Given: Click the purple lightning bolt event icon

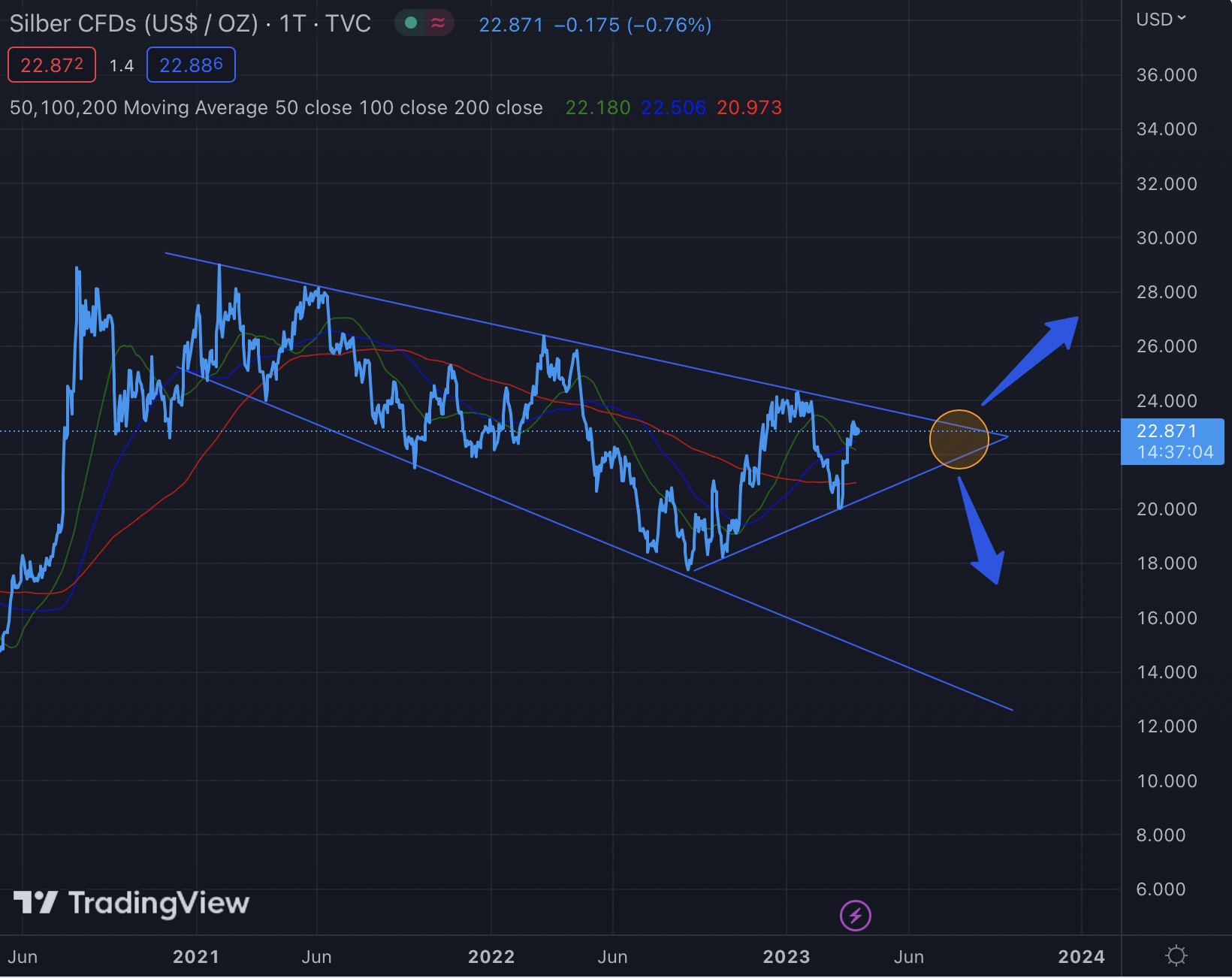Looking at the screenshot, I should (x=855, y=916).
